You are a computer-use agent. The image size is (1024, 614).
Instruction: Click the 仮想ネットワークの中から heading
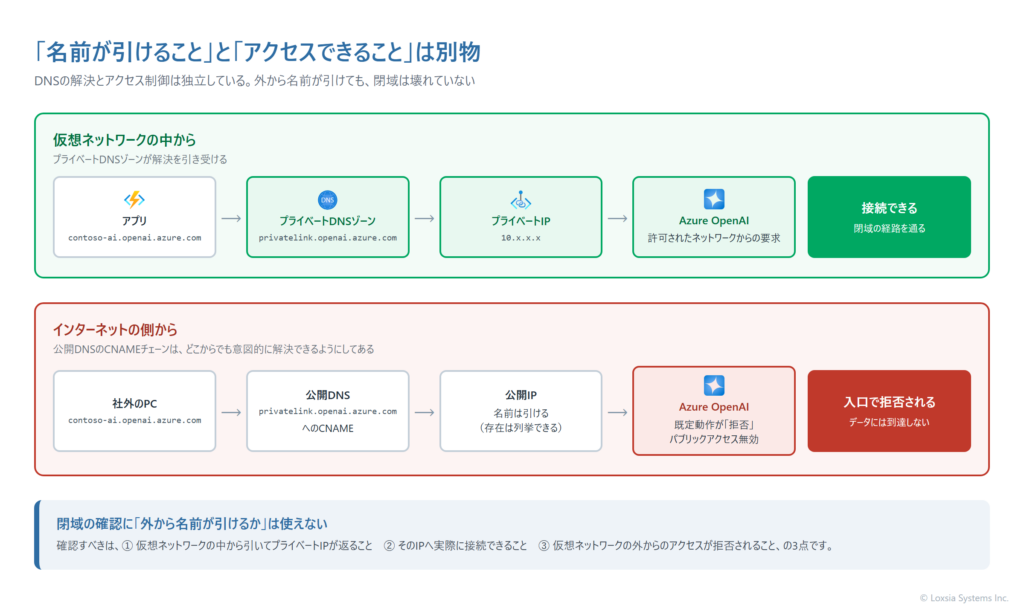(x=125, y=140)
